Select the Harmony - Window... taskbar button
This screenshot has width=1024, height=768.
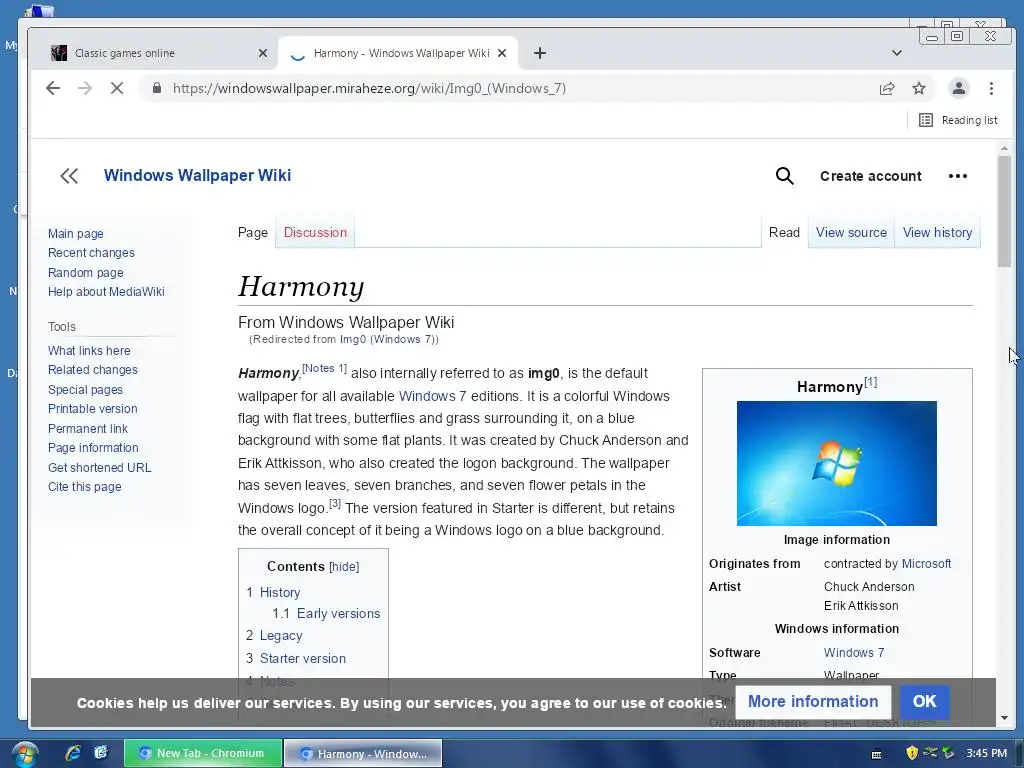click(363, 754)
